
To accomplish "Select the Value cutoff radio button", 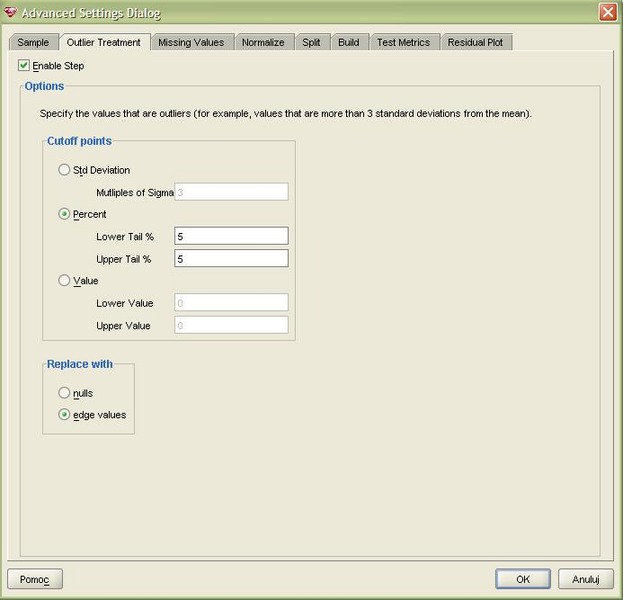I will point(65,281).
